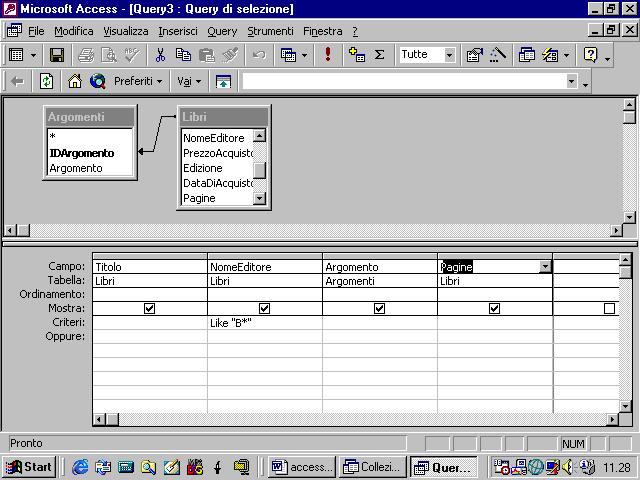The image size is (640, 480).
Task: Click the Quer... taskbar button
Action: 443,467
